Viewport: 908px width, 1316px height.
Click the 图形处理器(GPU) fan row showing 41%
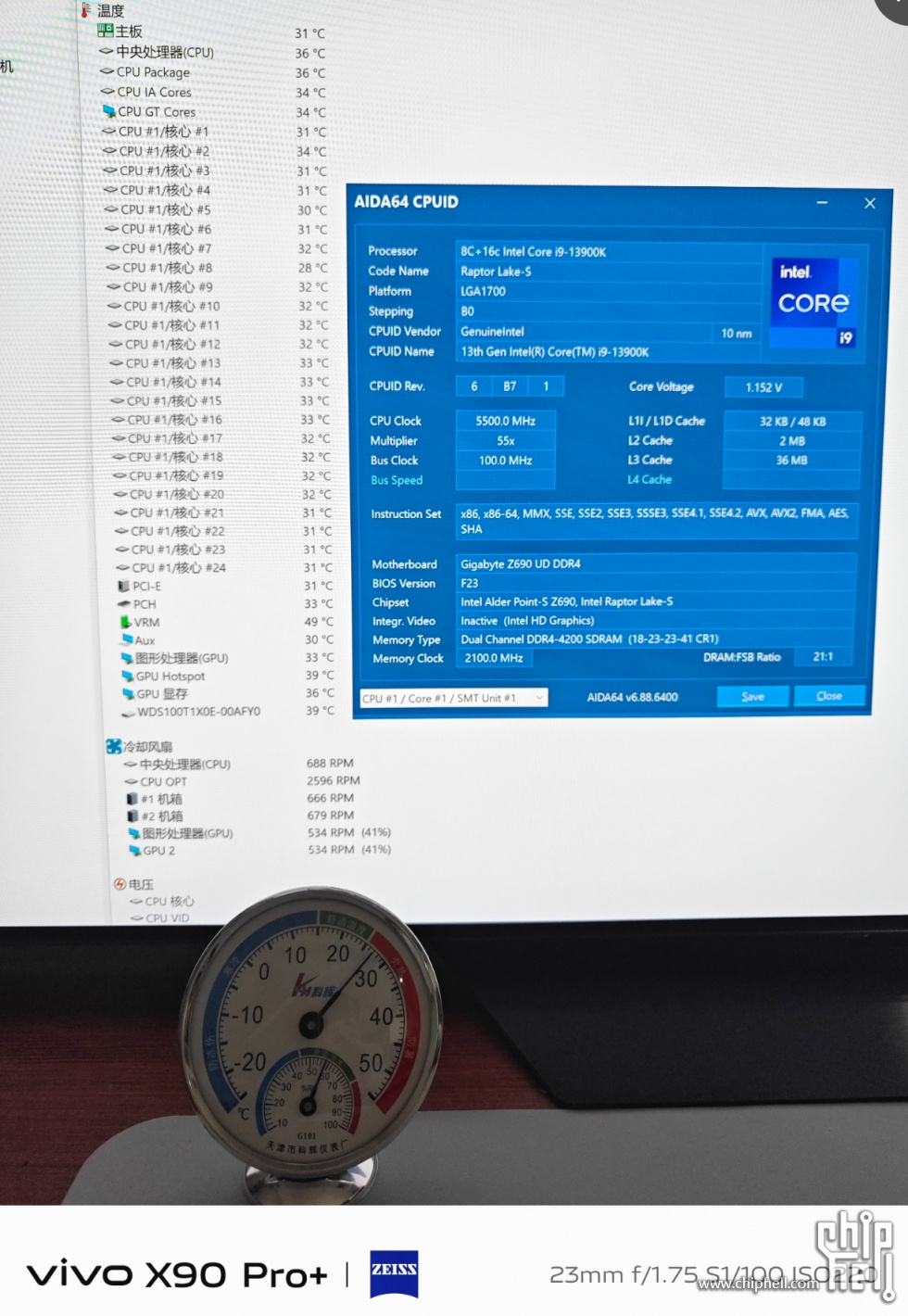coord(259,833)
